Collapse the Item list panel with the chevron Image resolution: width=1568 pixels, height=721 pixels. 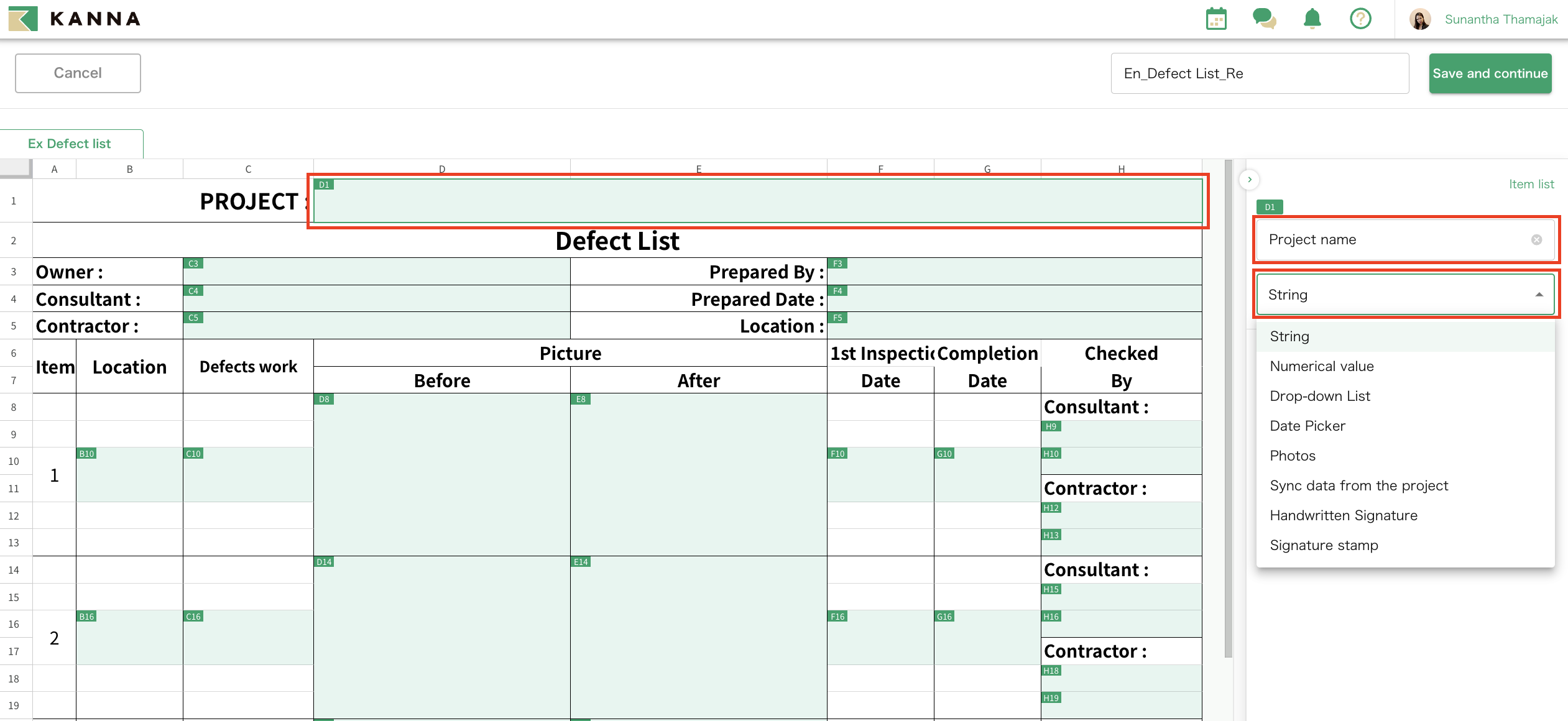click(1248, 180)
